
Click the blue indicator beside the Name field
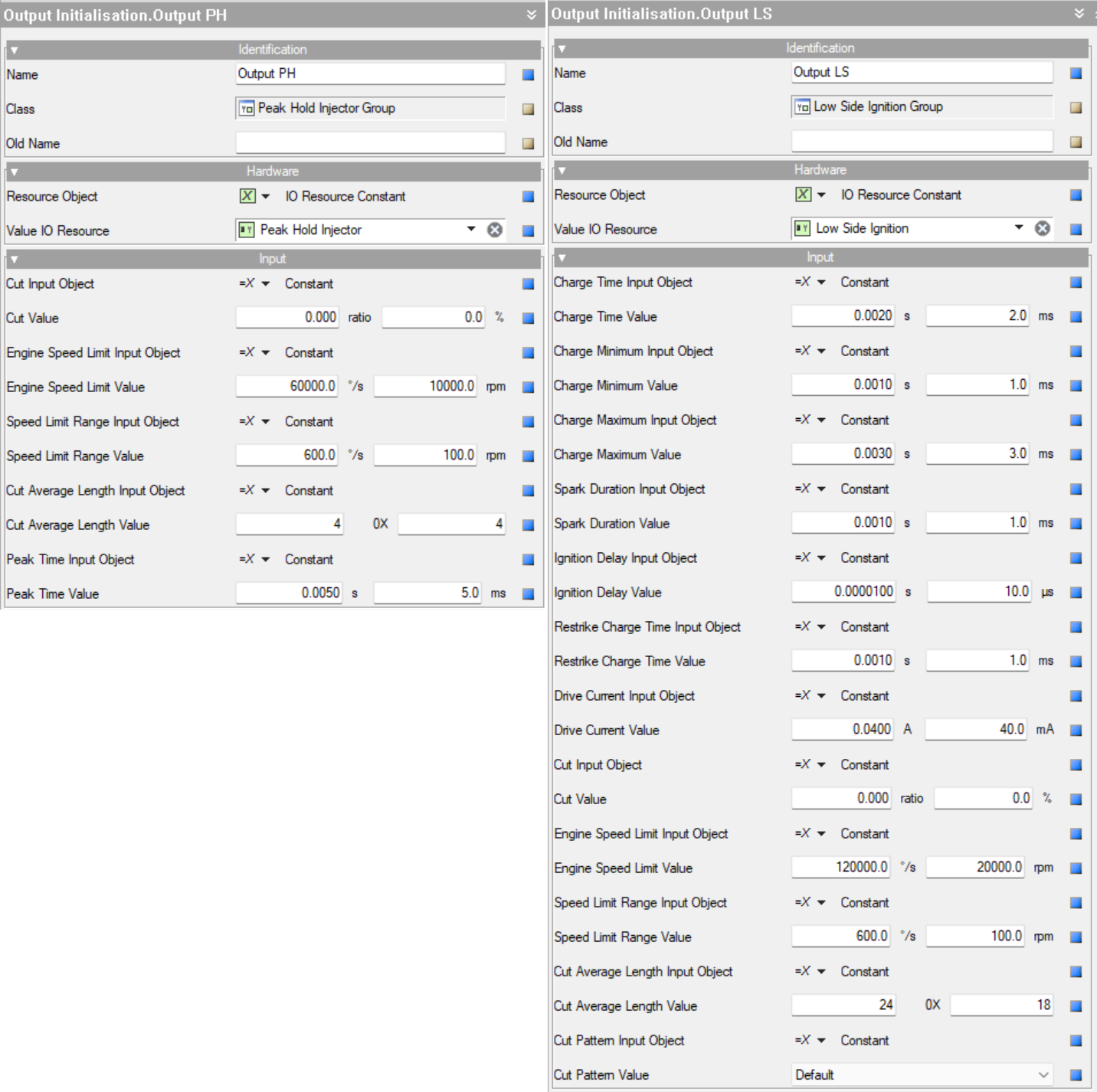pyautogui.click(x=528, y=74)
